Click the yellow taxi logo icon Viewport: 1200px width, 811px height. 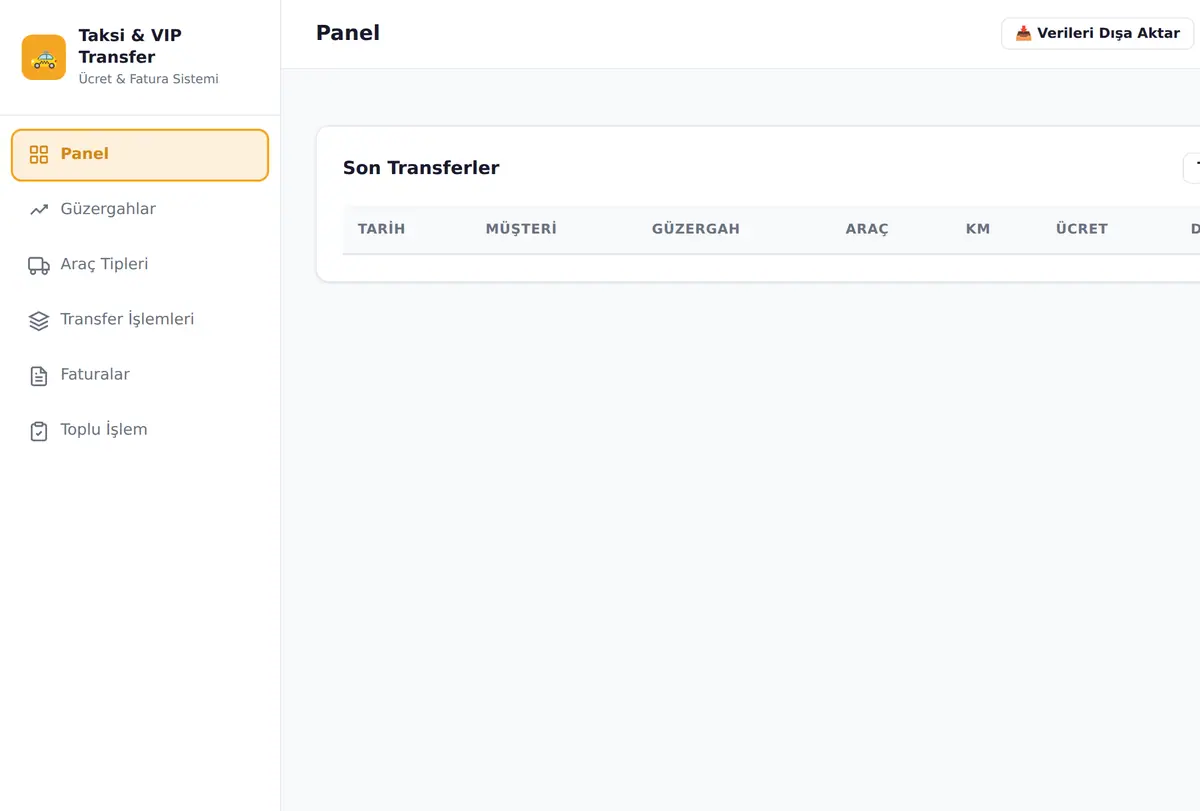pos(44,57)
